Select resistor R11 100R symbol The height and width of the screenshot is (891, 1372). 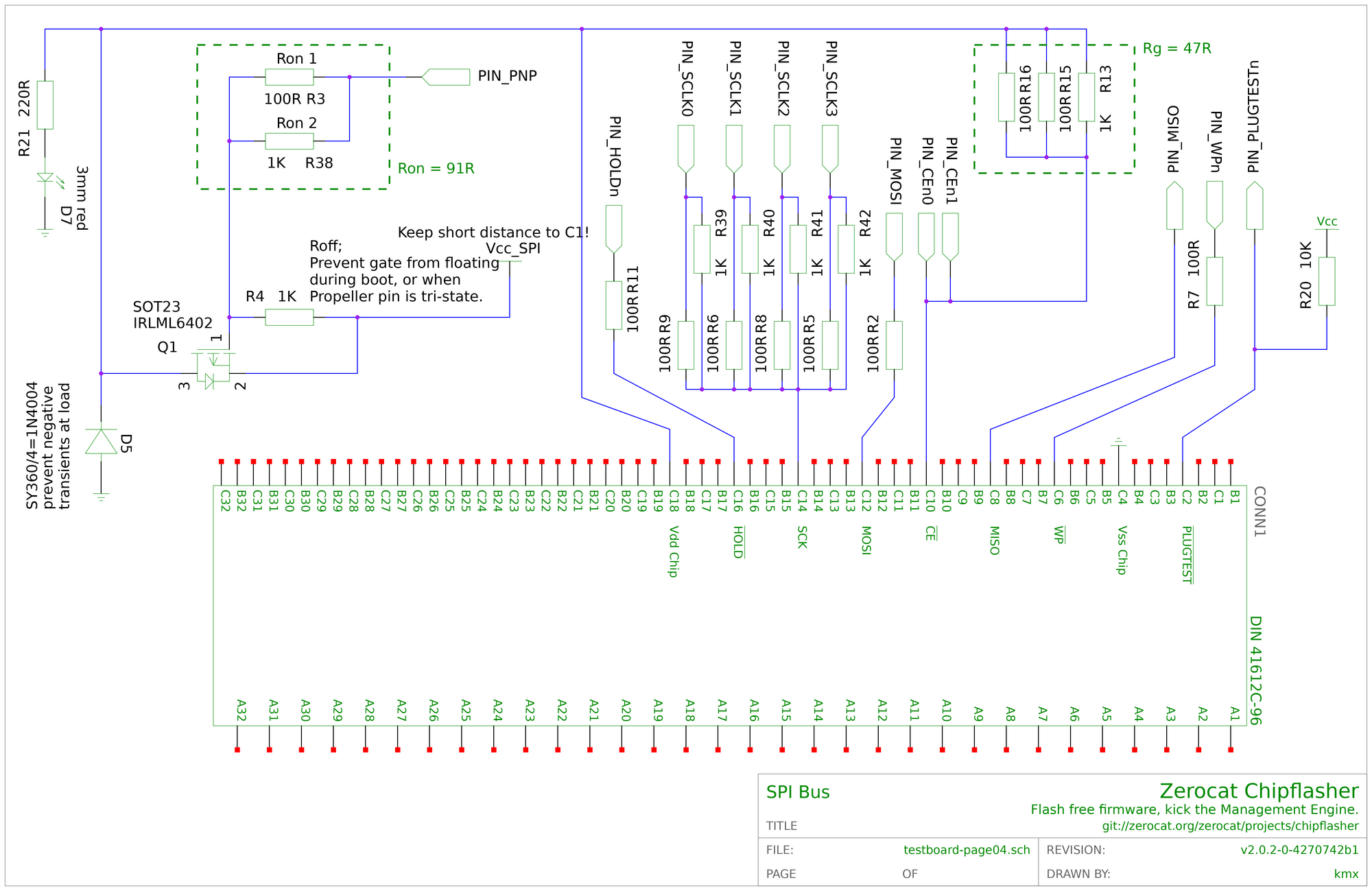tap(614, 305)
